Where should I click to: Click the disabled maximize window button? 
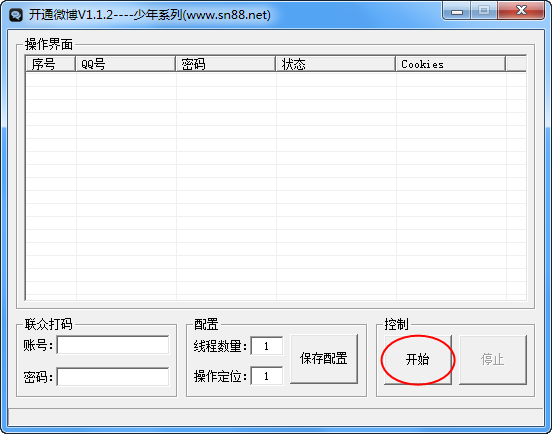pyautogui.click(x=484, y=11)
